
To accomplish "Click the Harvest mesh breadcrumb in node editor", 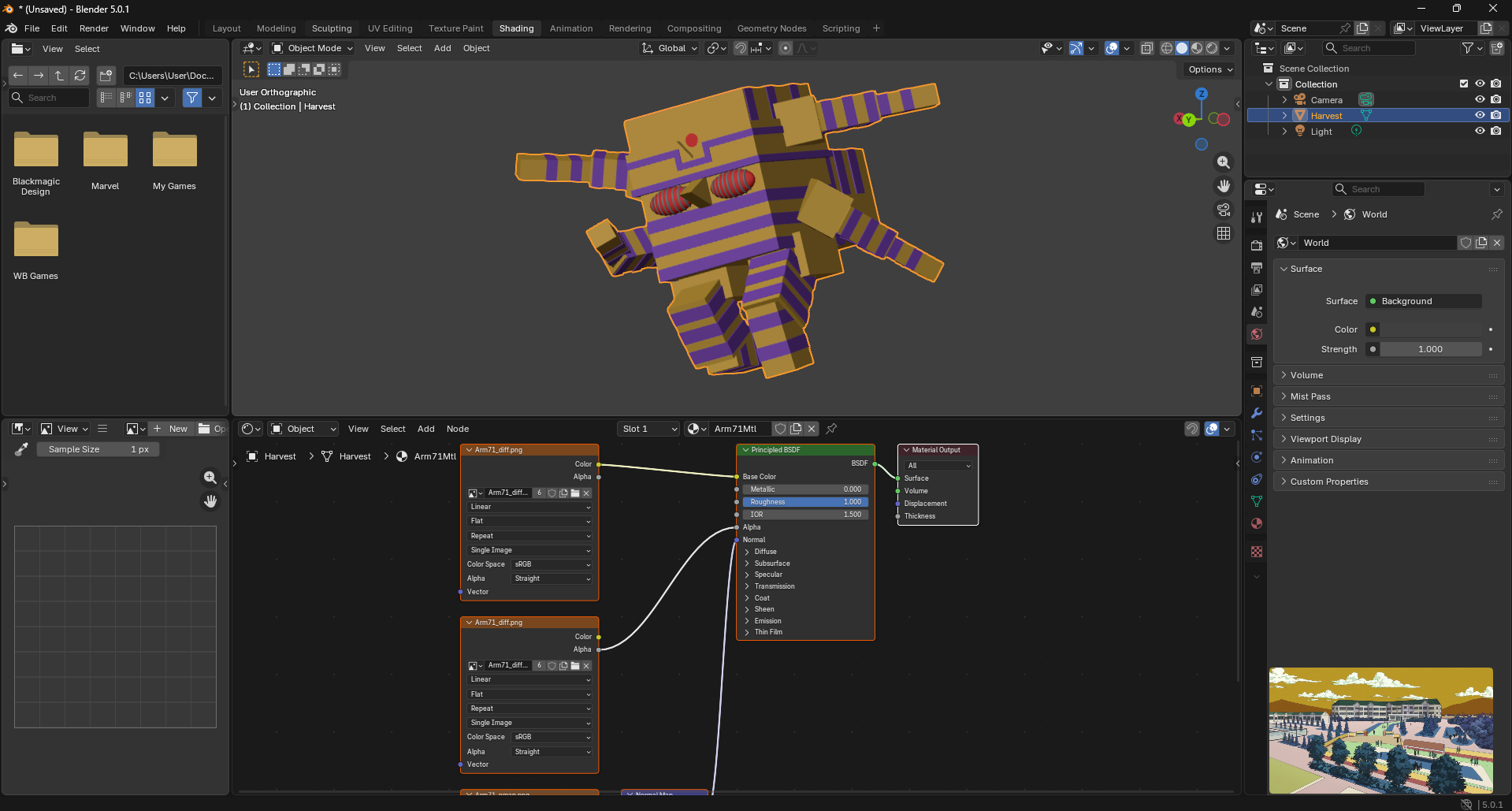I will (x=347, y=456).
